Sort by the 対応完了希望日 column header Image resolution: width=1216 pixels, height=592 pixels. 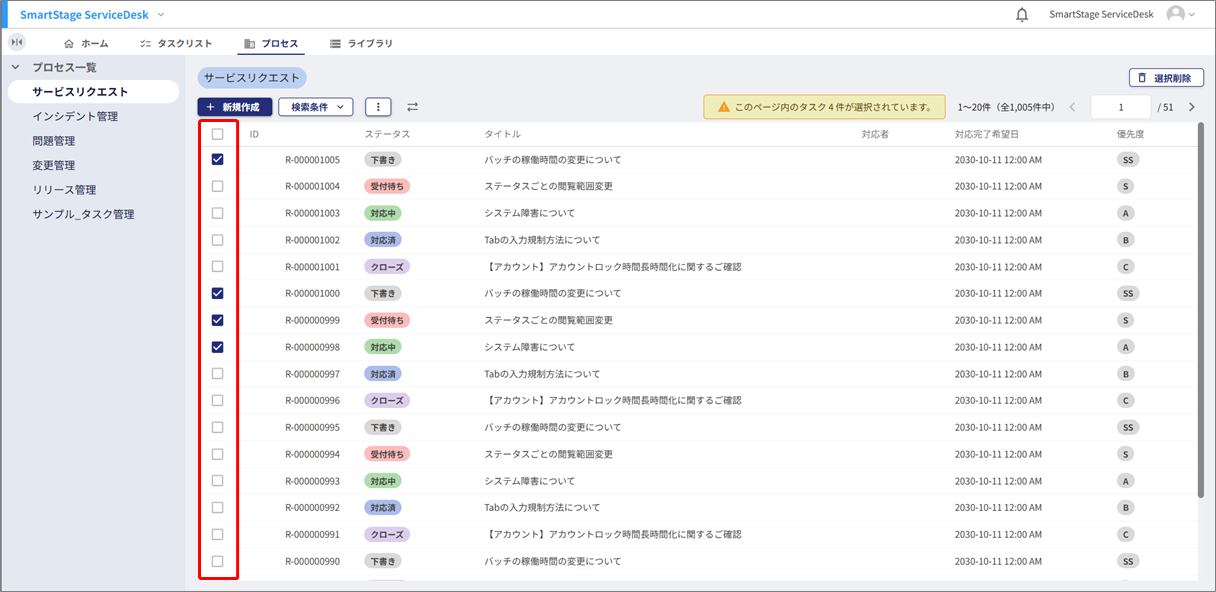coord(987,134)
